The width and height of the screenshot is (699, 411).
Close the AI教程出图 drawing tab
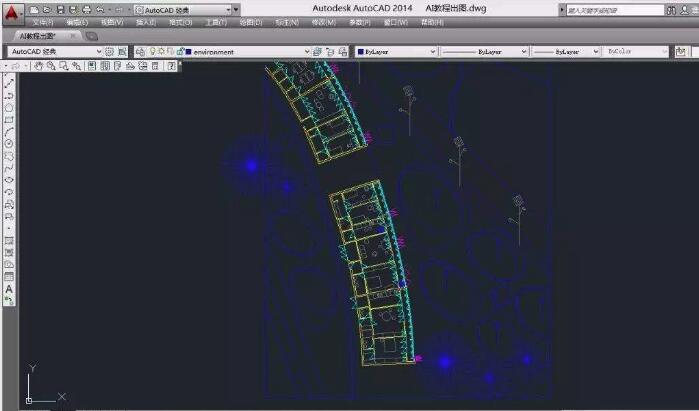pos(73,36)
